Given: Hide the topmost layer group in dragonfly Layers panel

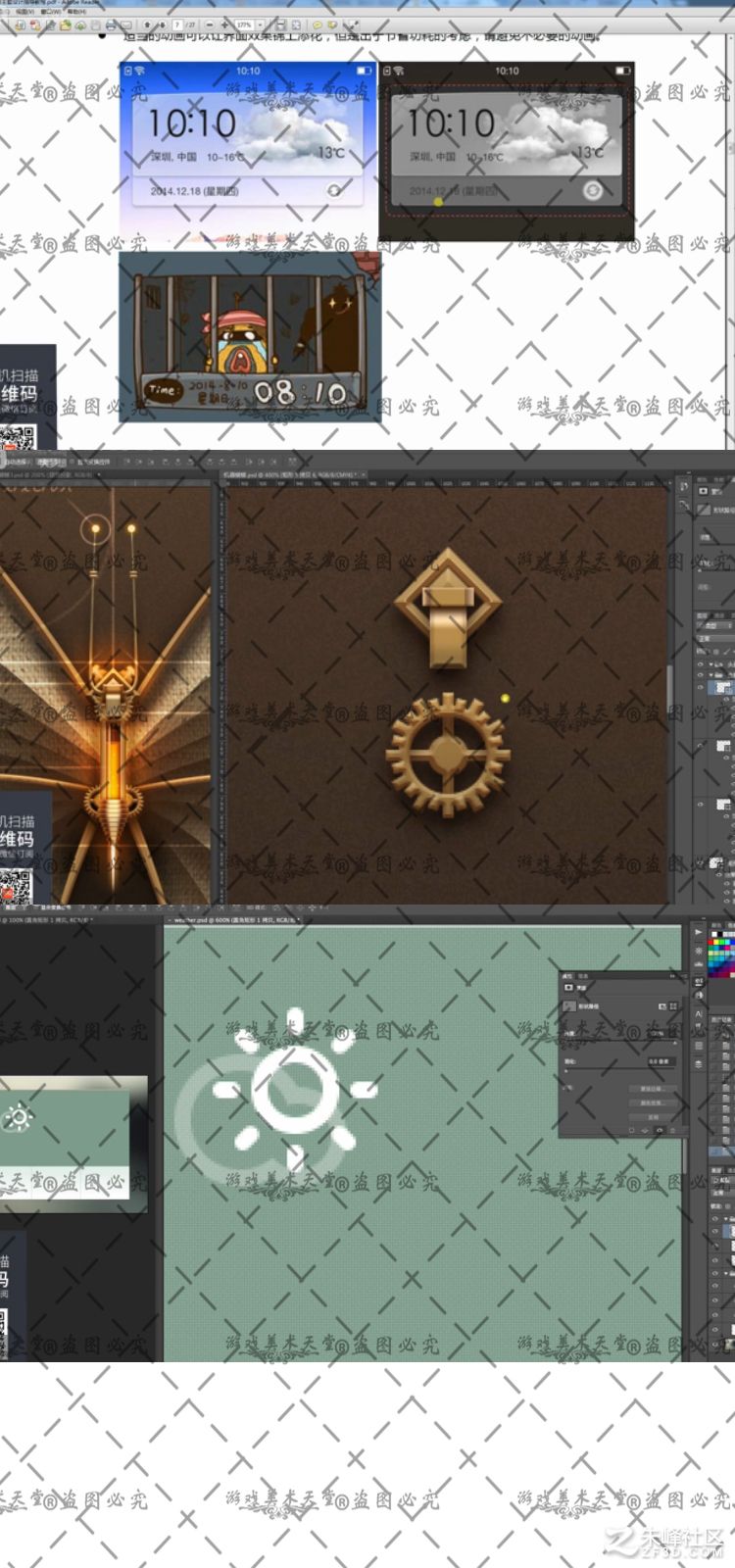Looking at the screenshot, I should (700, 664).
